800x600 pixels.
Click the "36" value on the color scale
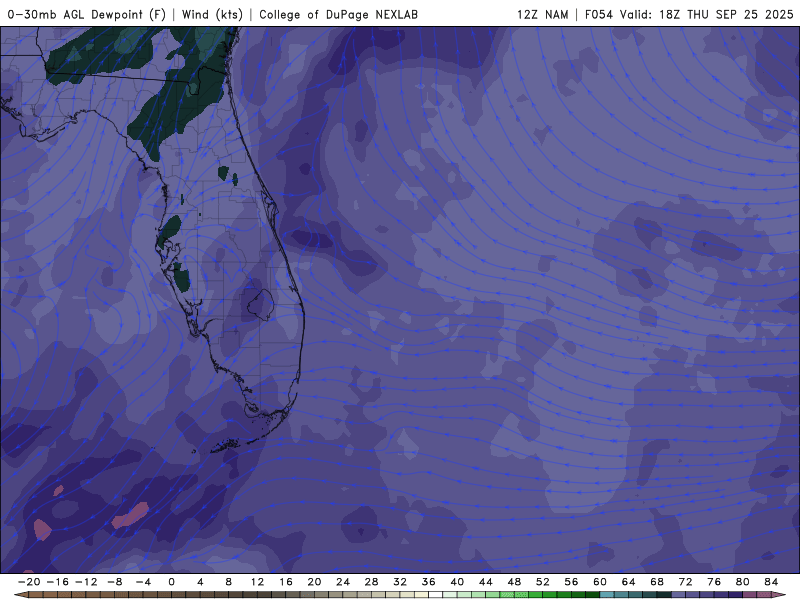pos(429,582)
